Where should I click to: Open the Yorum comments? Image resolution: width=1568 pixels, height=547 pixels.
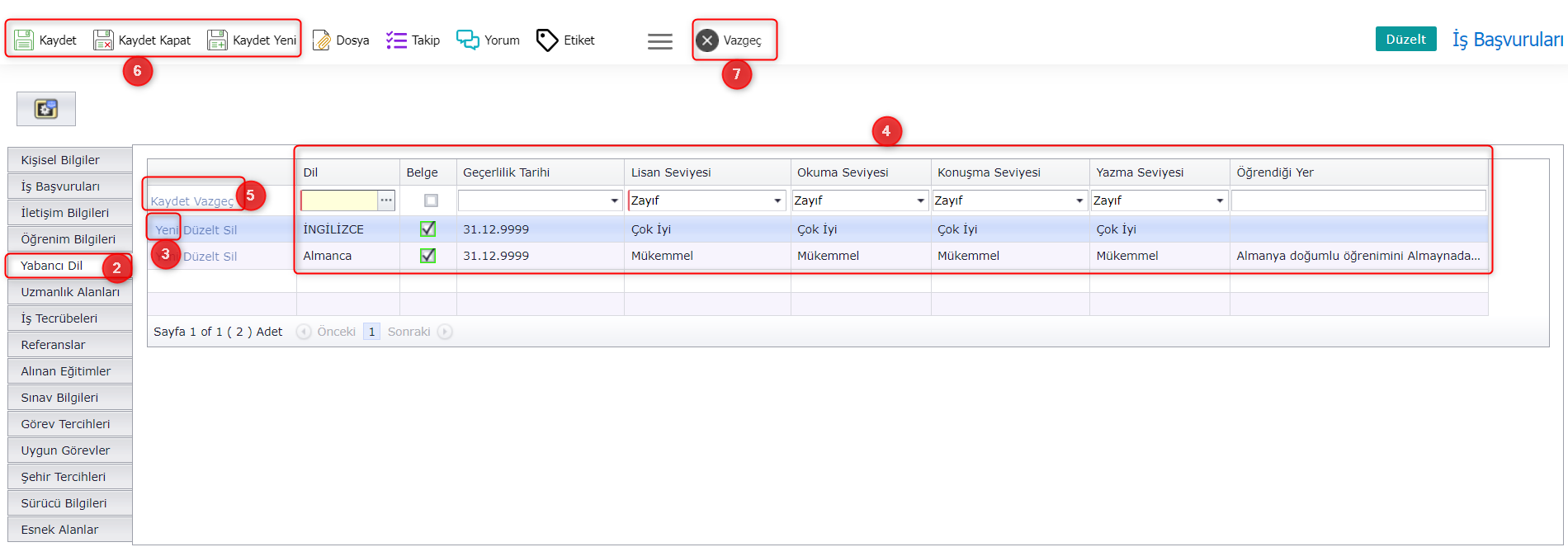pos(488,40)
